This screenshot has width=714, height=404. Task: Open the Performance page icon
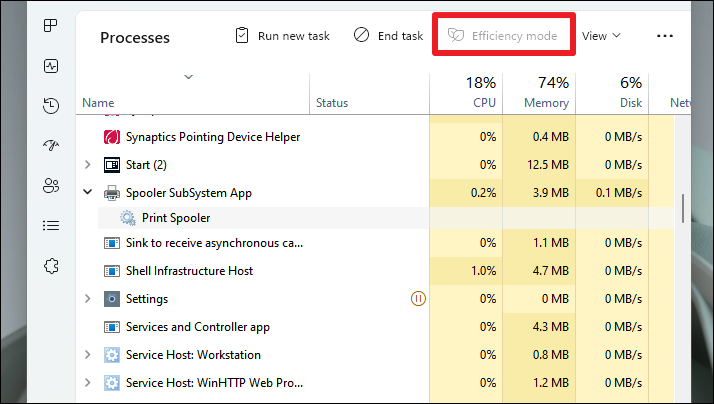tap(50, 66)
